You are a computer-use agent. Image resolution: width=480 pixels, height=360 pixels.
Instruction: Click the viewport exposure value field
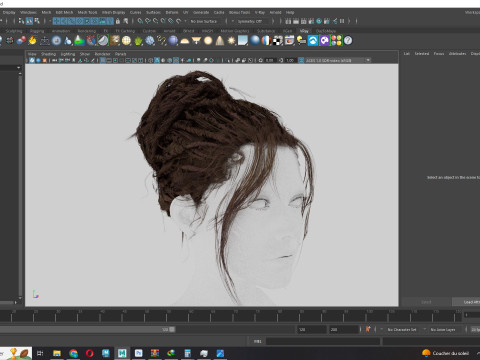click(270, 60)
